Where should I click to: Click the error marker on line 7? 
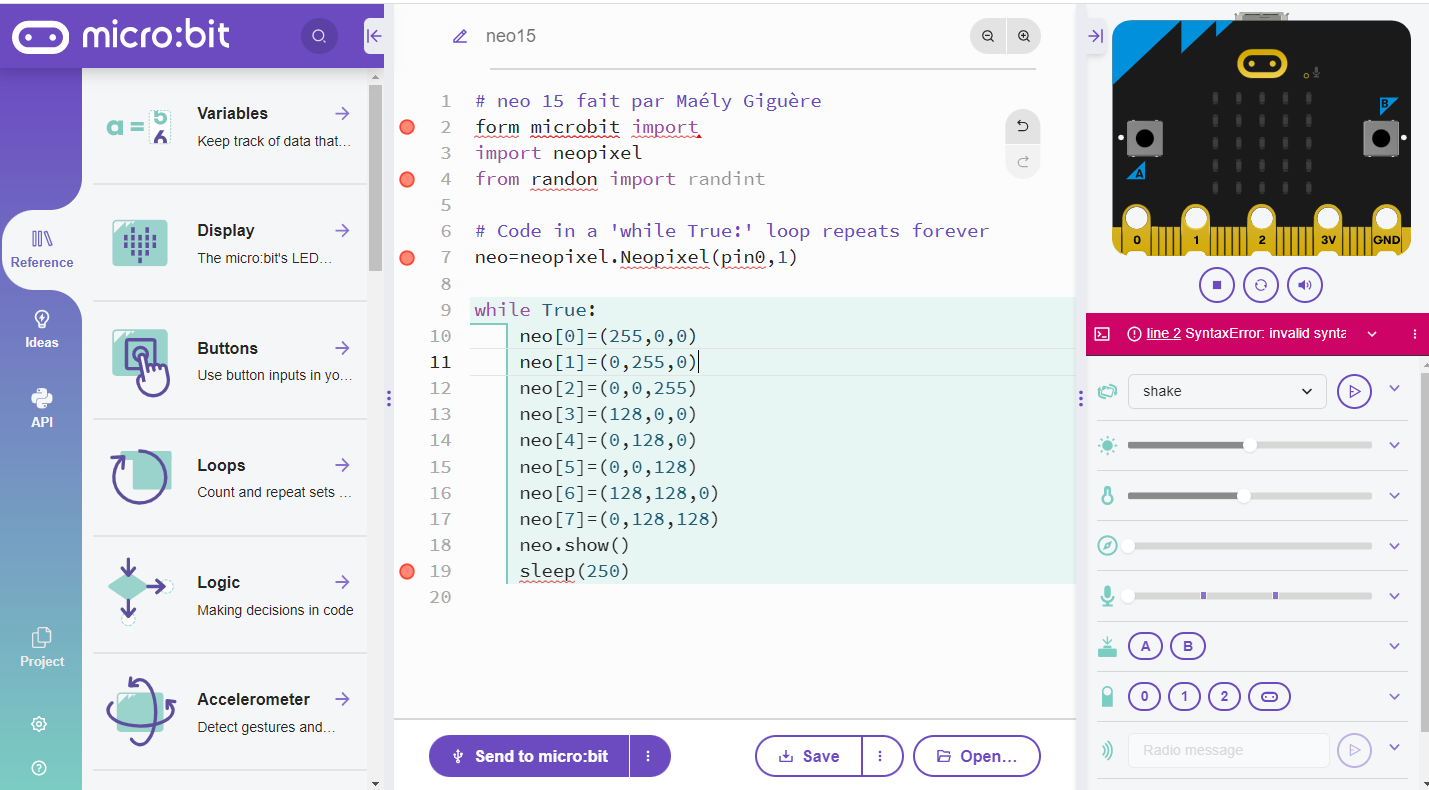coord(407,258)
